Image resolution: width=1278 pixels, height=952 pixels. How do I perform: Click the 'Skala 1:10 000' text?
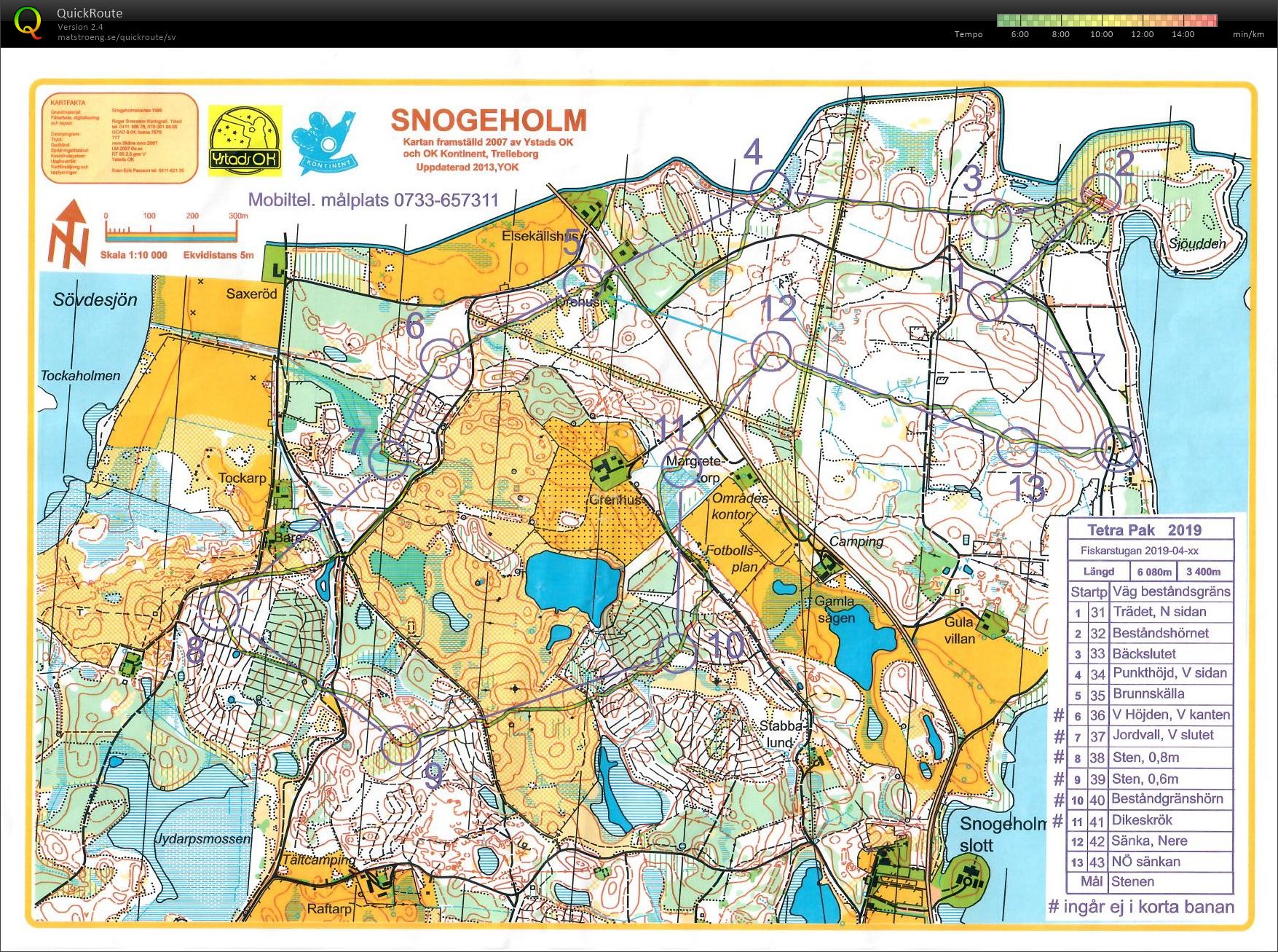[x=134, y=255]
